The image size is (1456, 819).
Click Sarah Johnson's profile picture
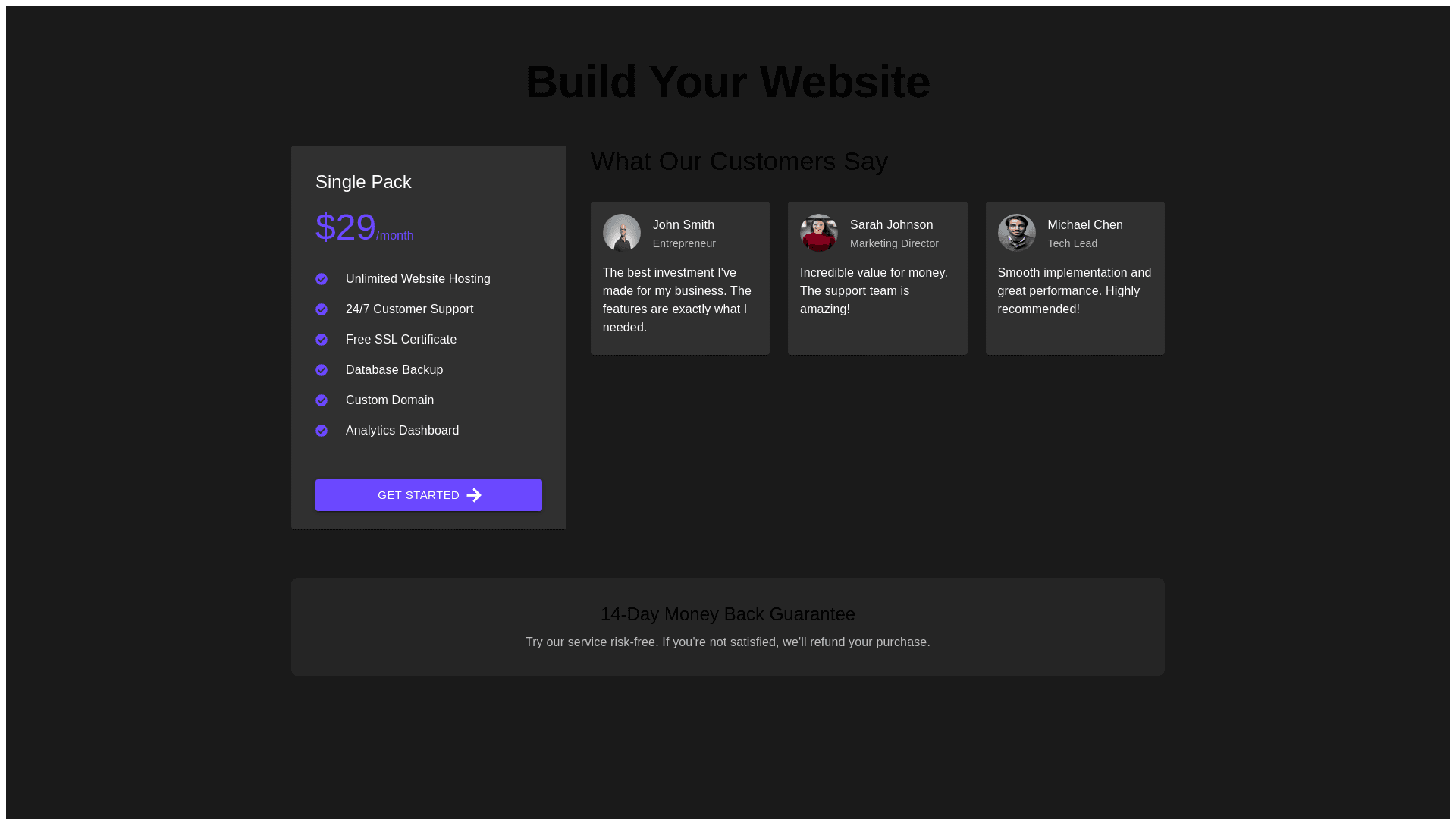818,233
